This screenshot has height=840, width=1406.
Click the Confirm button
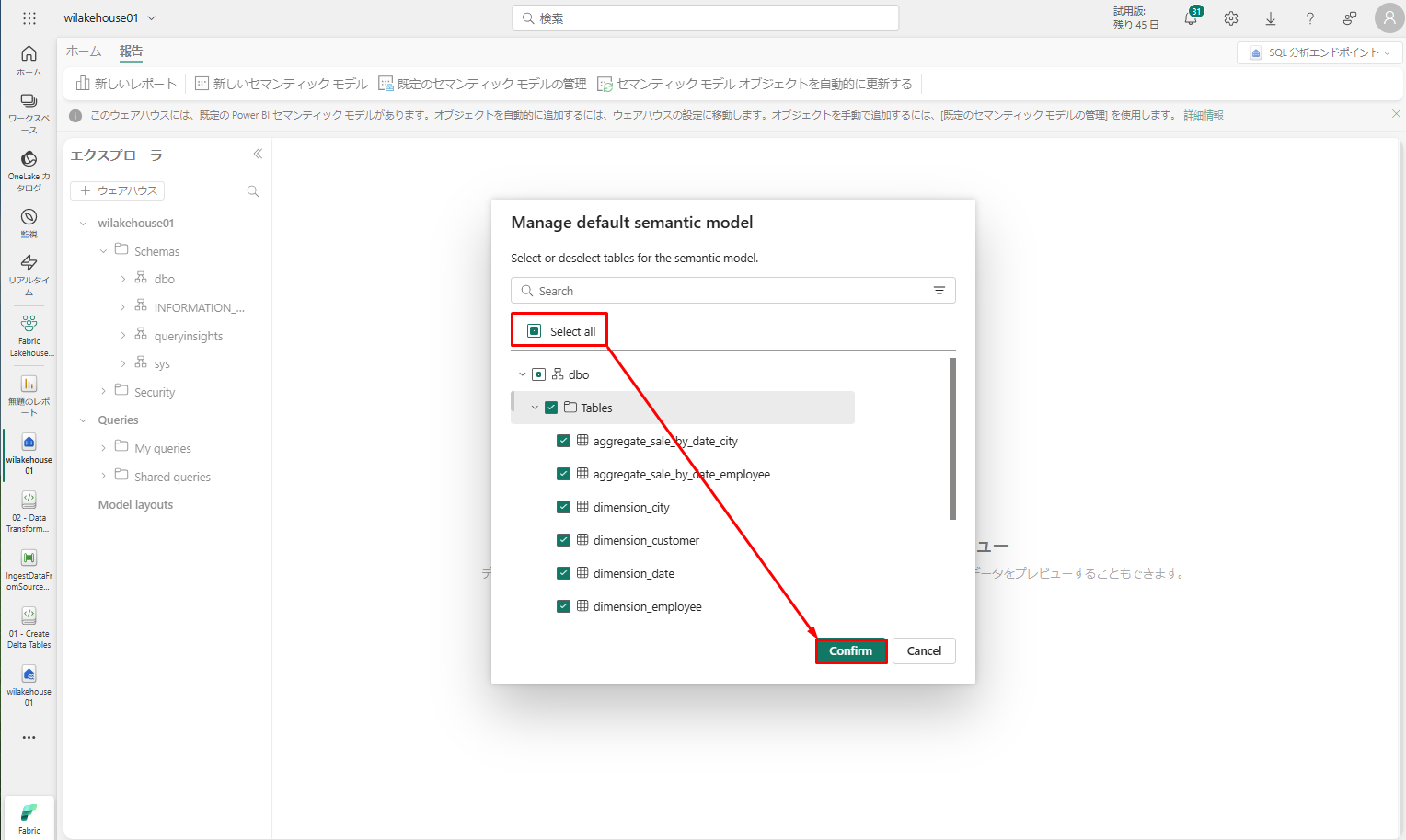(850, 650)
